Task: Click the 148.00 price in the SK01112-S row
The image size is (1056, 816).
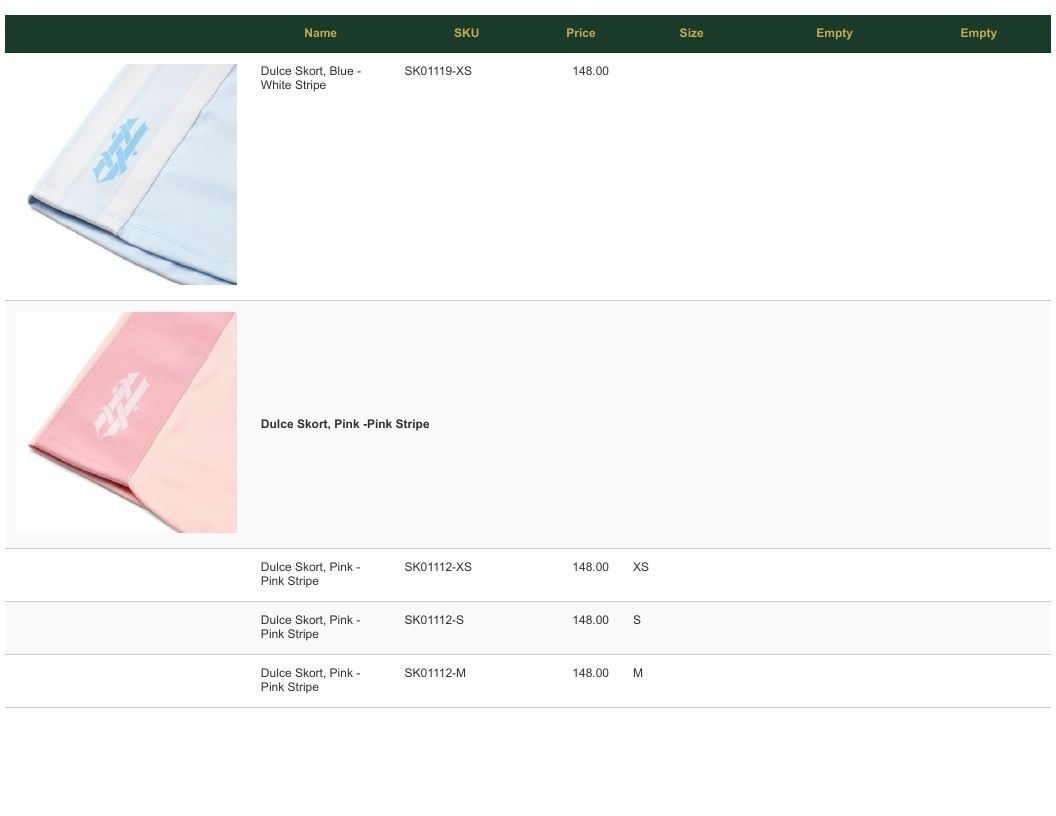Action: click(591, 620)
